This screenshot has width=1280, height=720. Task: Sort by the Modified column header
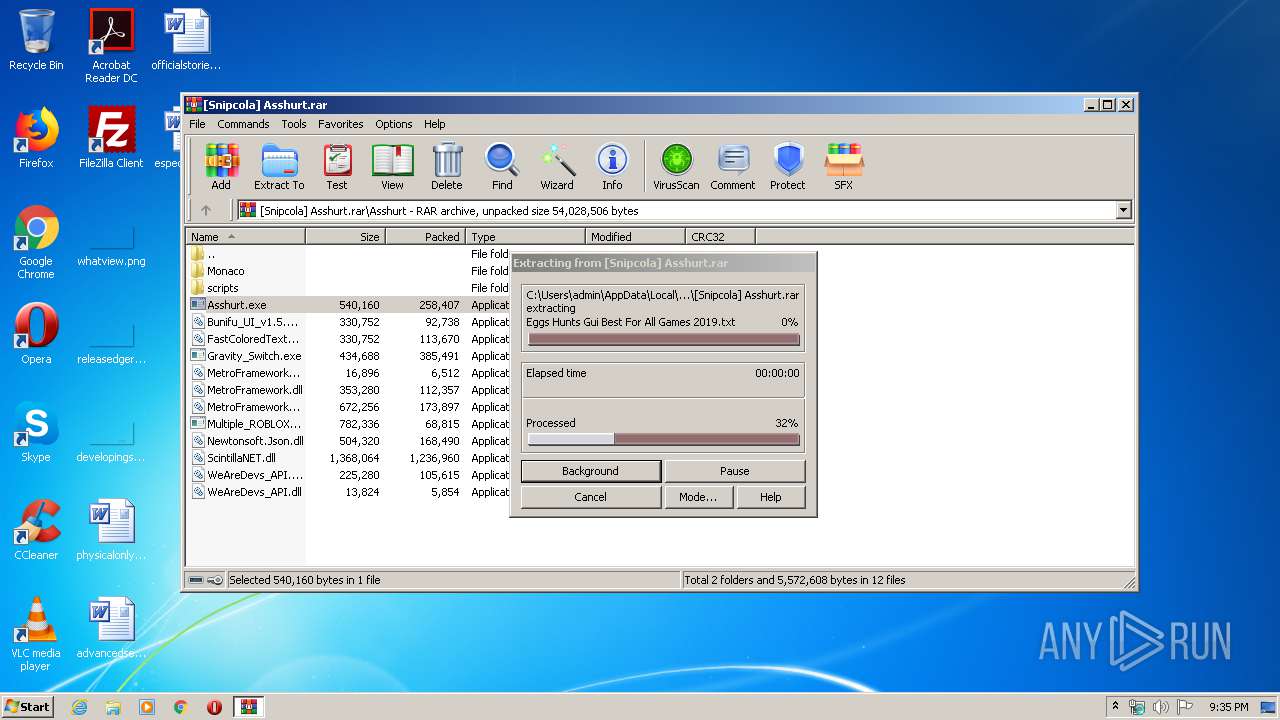coord(636,237)
